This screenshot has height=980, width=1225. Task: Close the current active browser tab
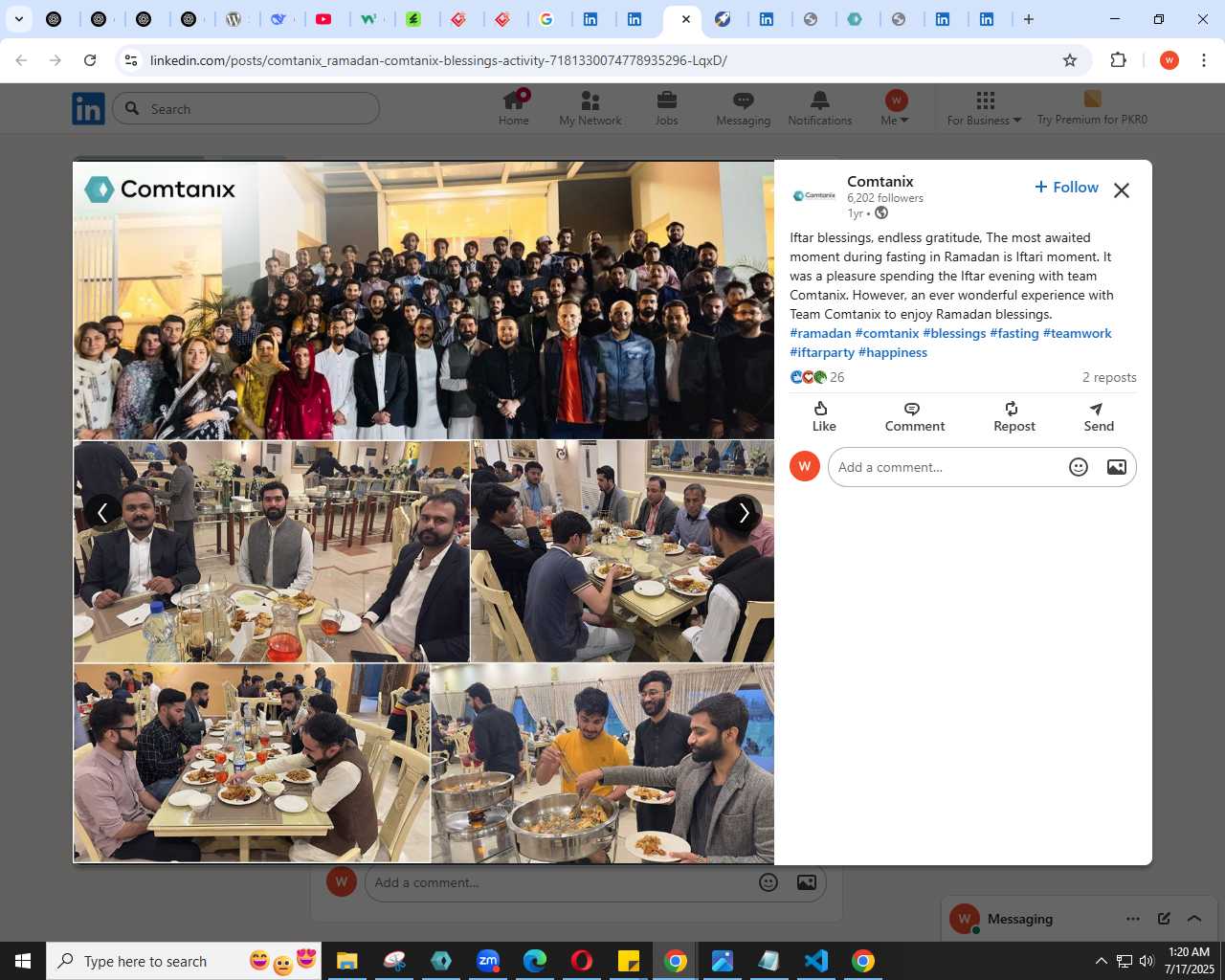point(685,19)
